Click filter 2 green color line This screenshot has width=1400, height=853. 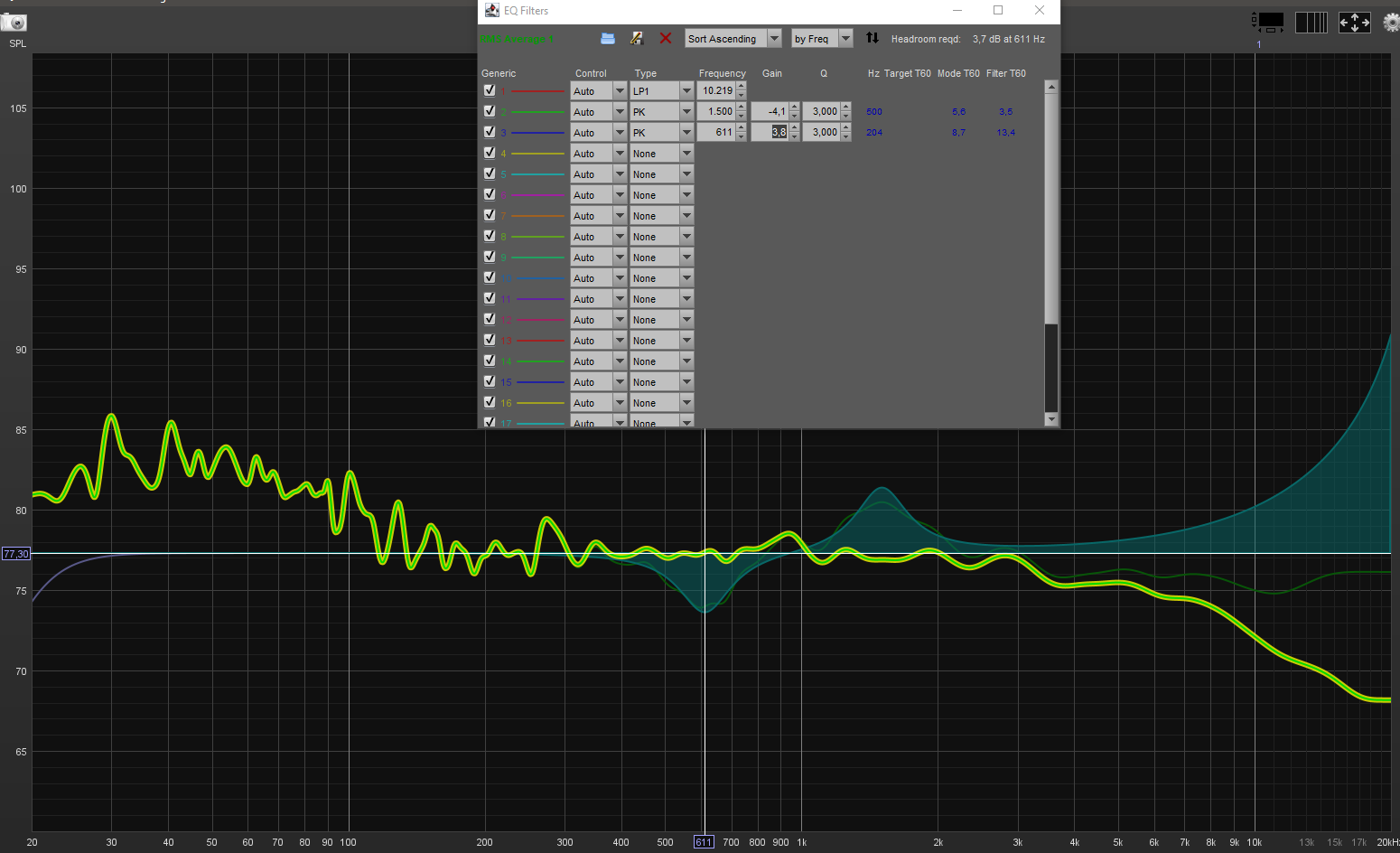pos(537,112)
